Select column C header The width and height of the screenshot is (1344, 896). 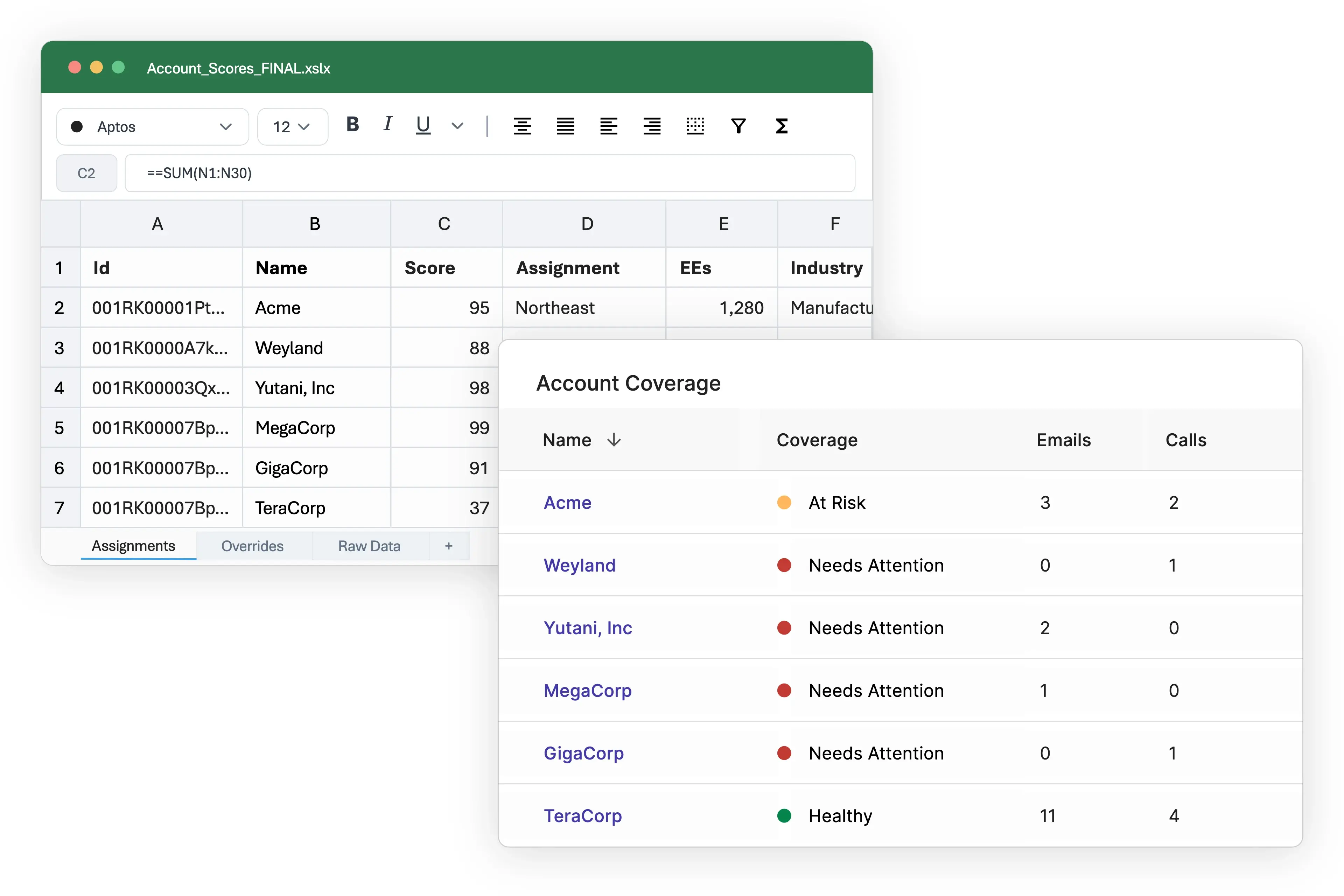click(x=446, y=224)
